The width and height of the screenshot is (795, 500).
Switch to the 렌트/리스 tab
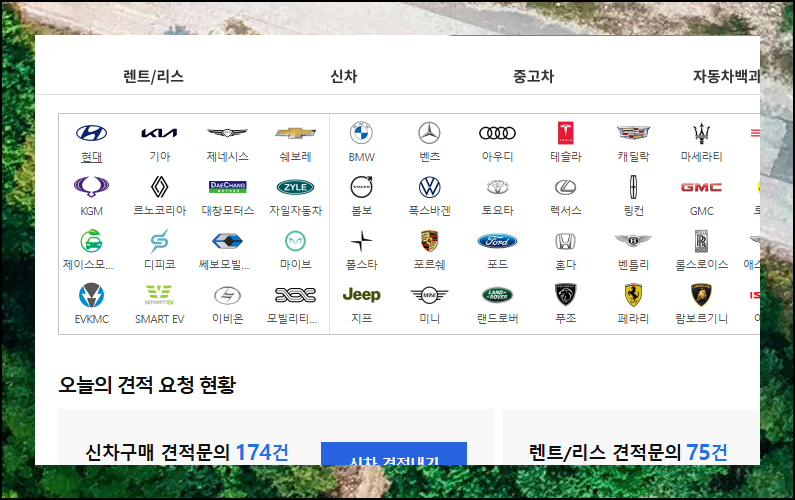[x=153, y=77]
